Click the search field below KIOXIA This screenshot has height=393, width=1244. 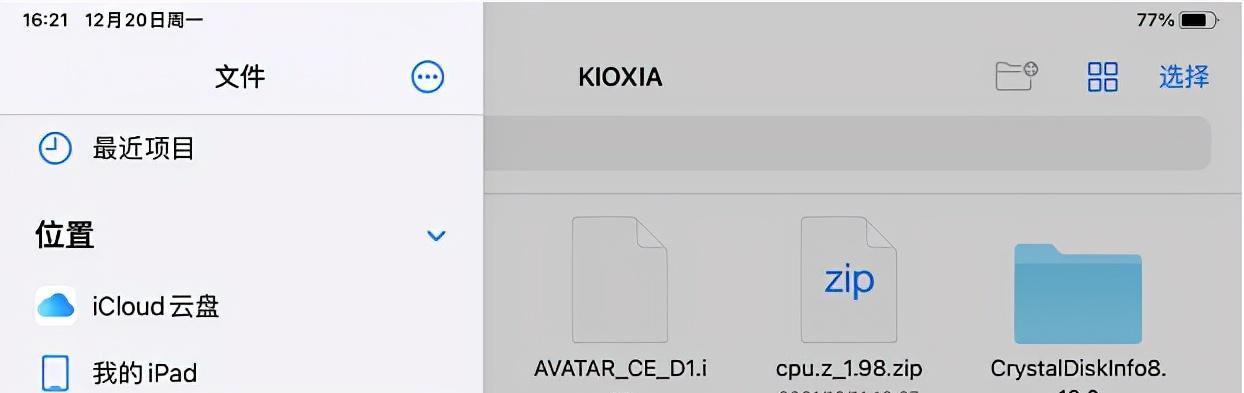coord(847,143)
